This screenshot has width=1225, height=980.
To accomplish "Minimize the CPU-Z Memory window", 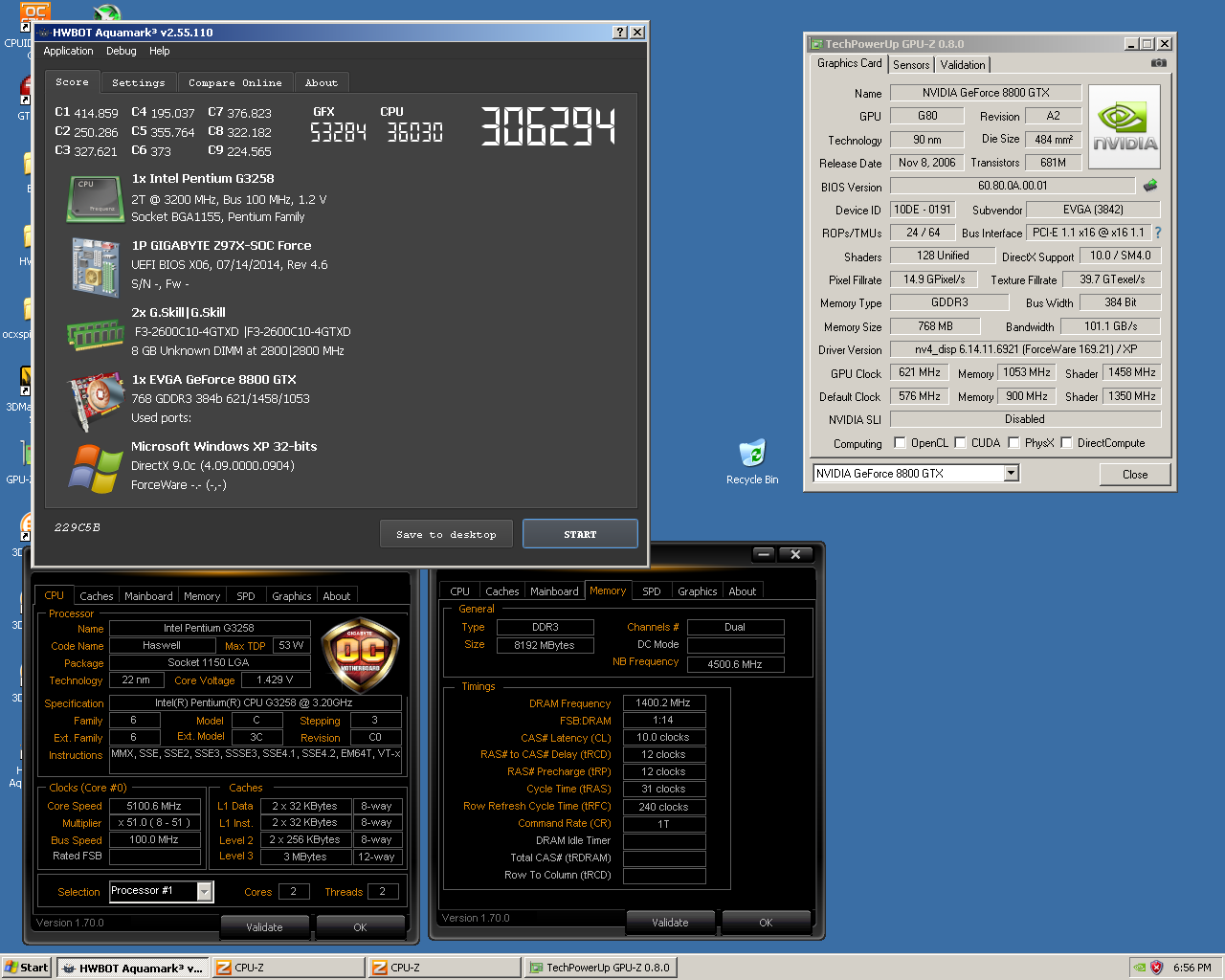I will click(764, 554).
